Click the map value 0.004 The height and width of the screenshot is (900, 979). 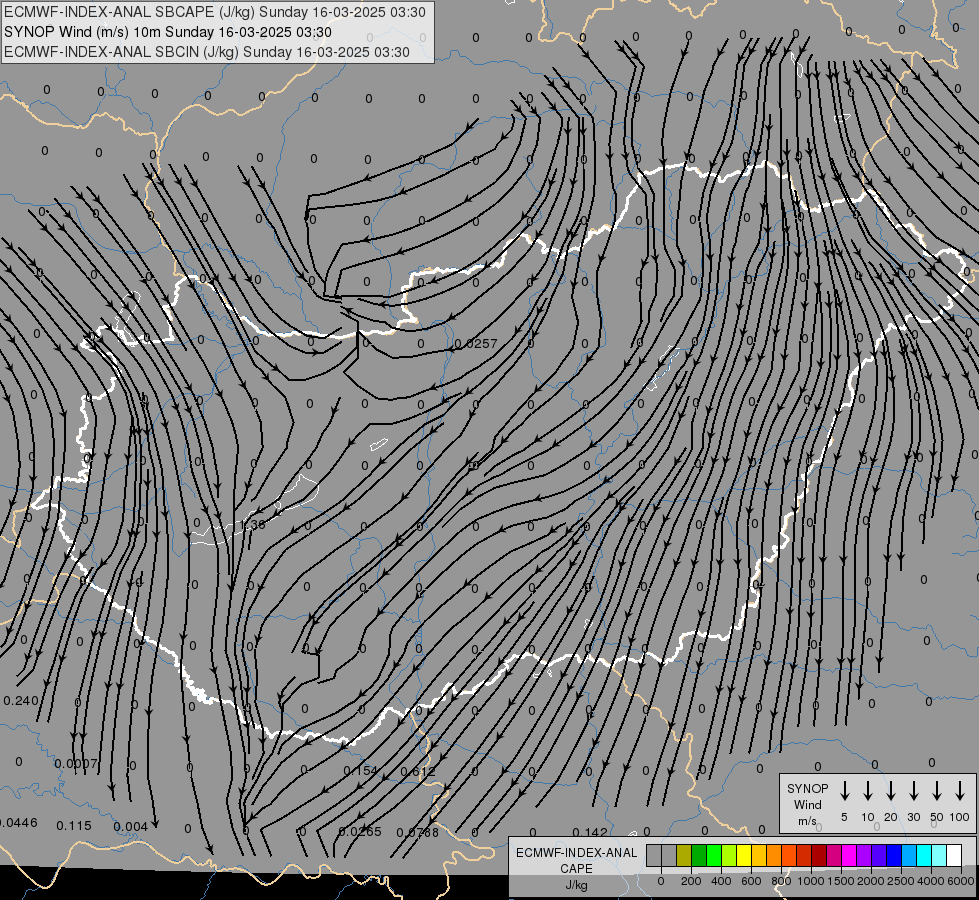click(x=130, y=827)
